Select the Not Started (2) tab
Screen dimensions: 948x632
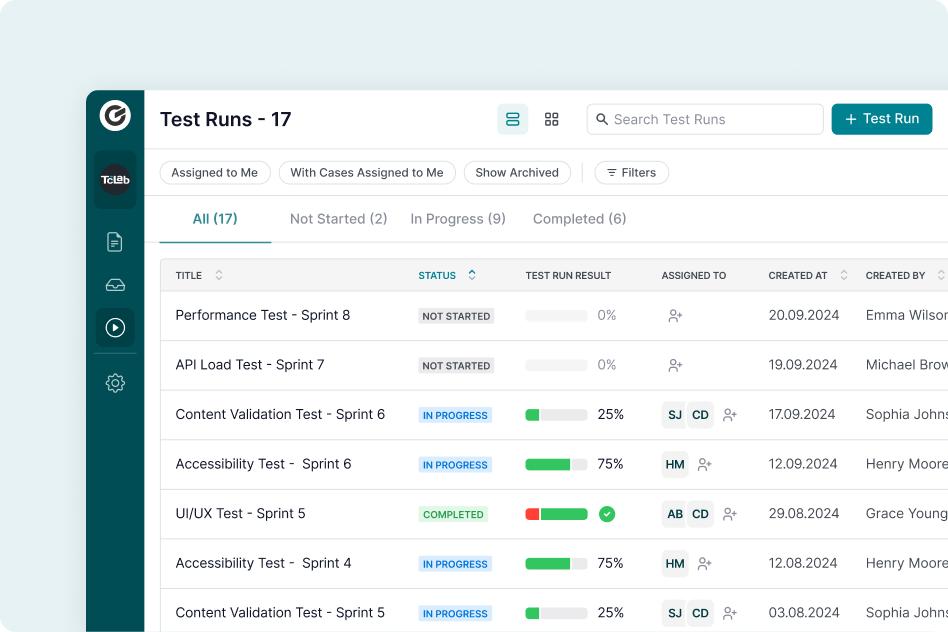tap(339, 219)
